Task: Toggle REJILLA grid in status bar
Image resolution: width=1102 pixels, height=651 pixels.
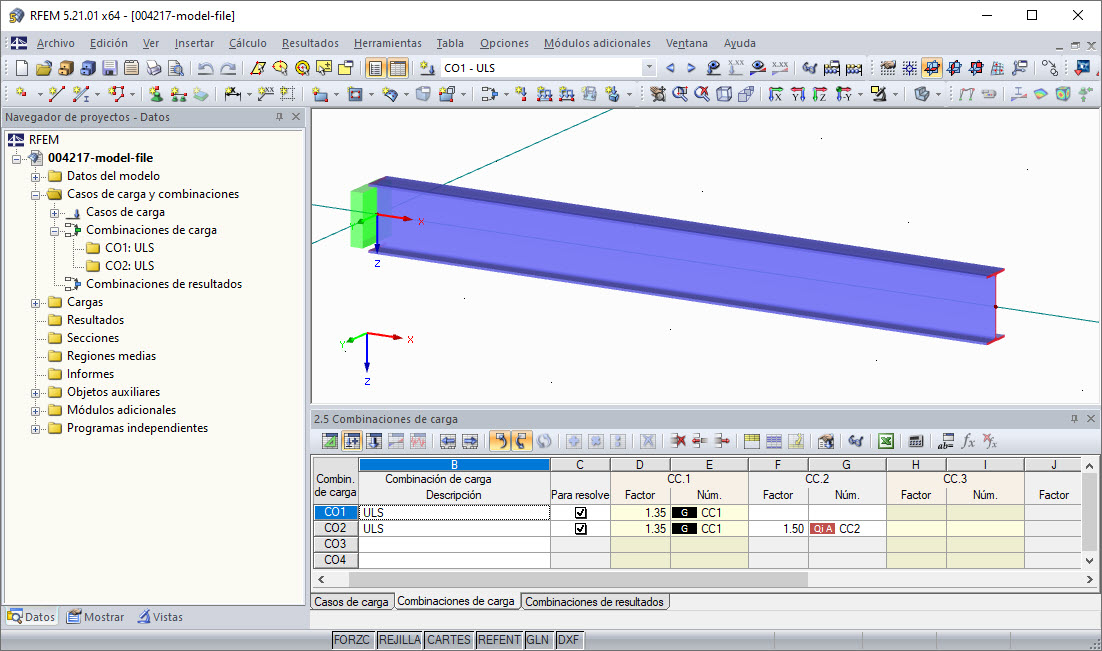Action: click(399, 640)
